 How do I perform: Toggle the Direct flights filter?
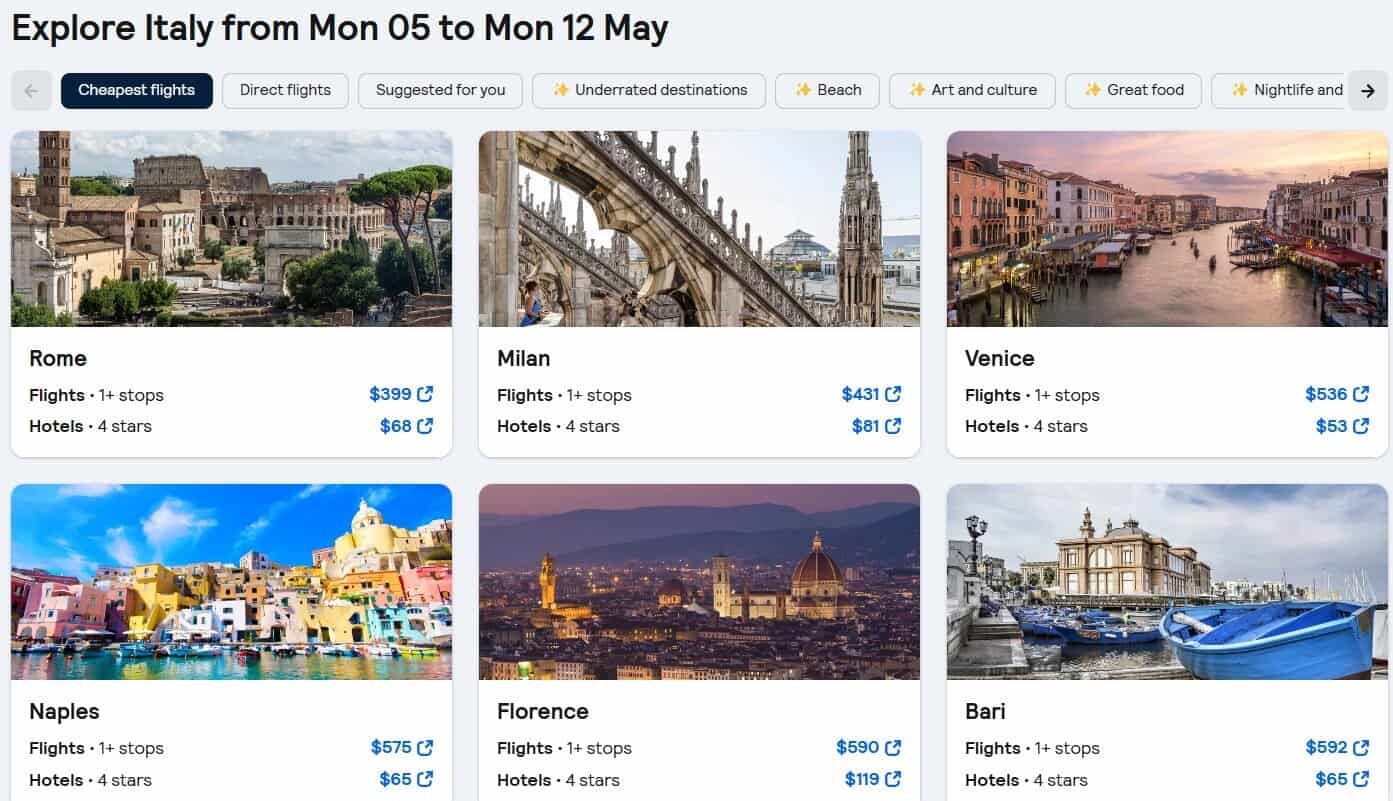(x=285, y=90)
